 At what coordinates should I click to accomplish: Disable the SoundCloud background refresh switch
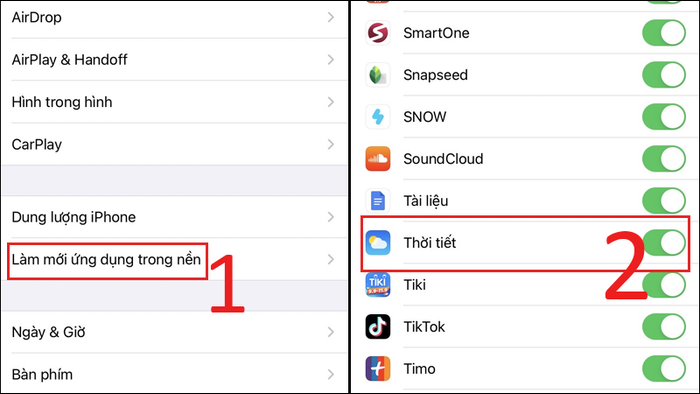point(664,158)
